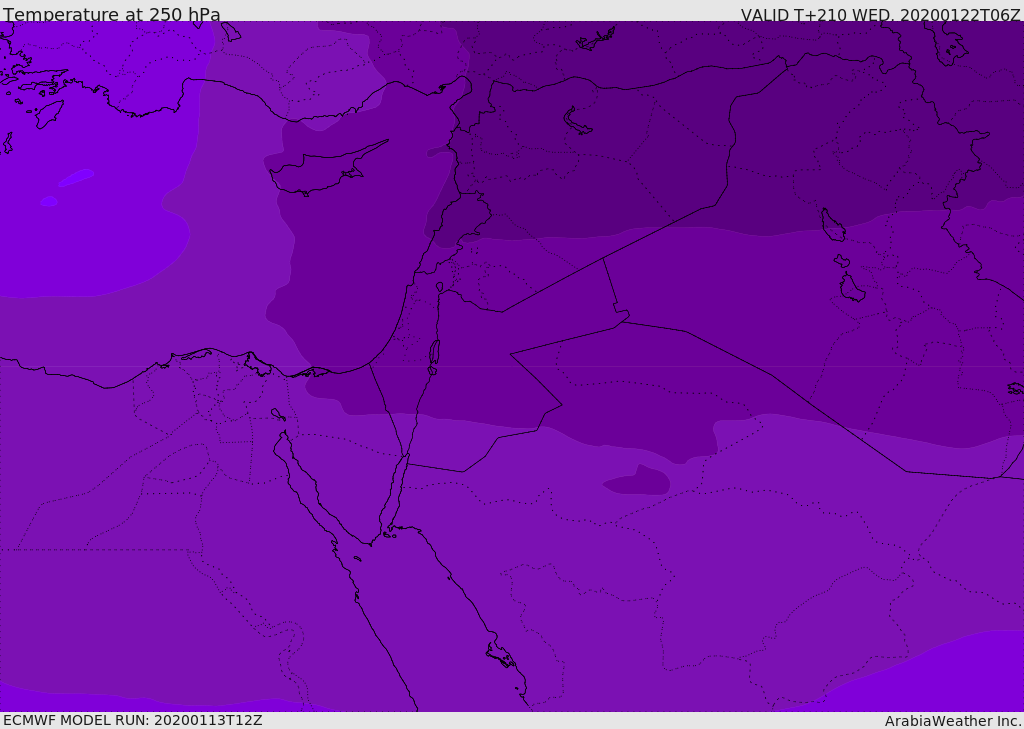Click the "VALID T+210 WED. 20200122T06Z" label
This screenshot has height=729, width=1024.
[x=880, y=14]
